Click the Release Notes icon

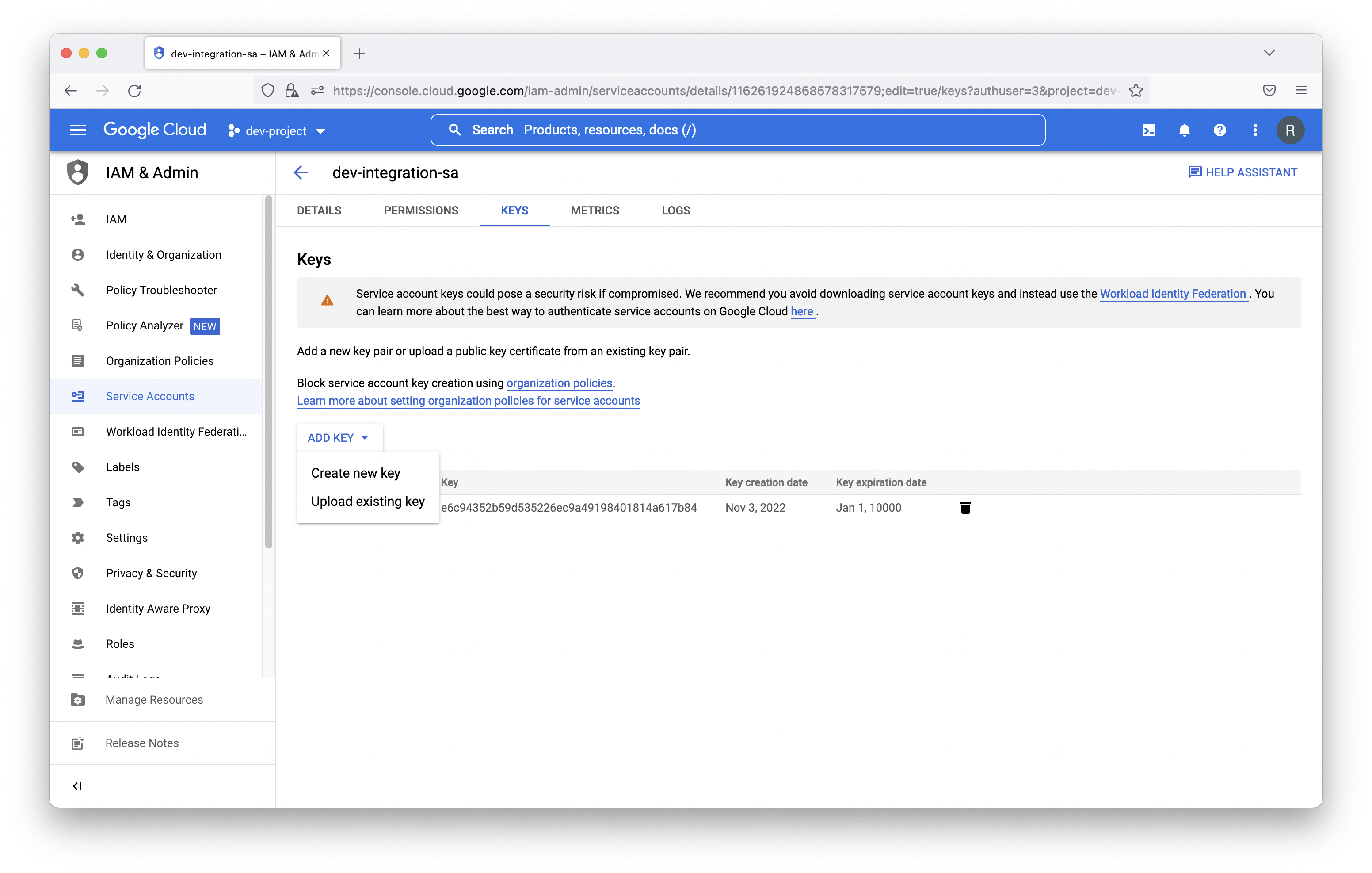(77, 743)
